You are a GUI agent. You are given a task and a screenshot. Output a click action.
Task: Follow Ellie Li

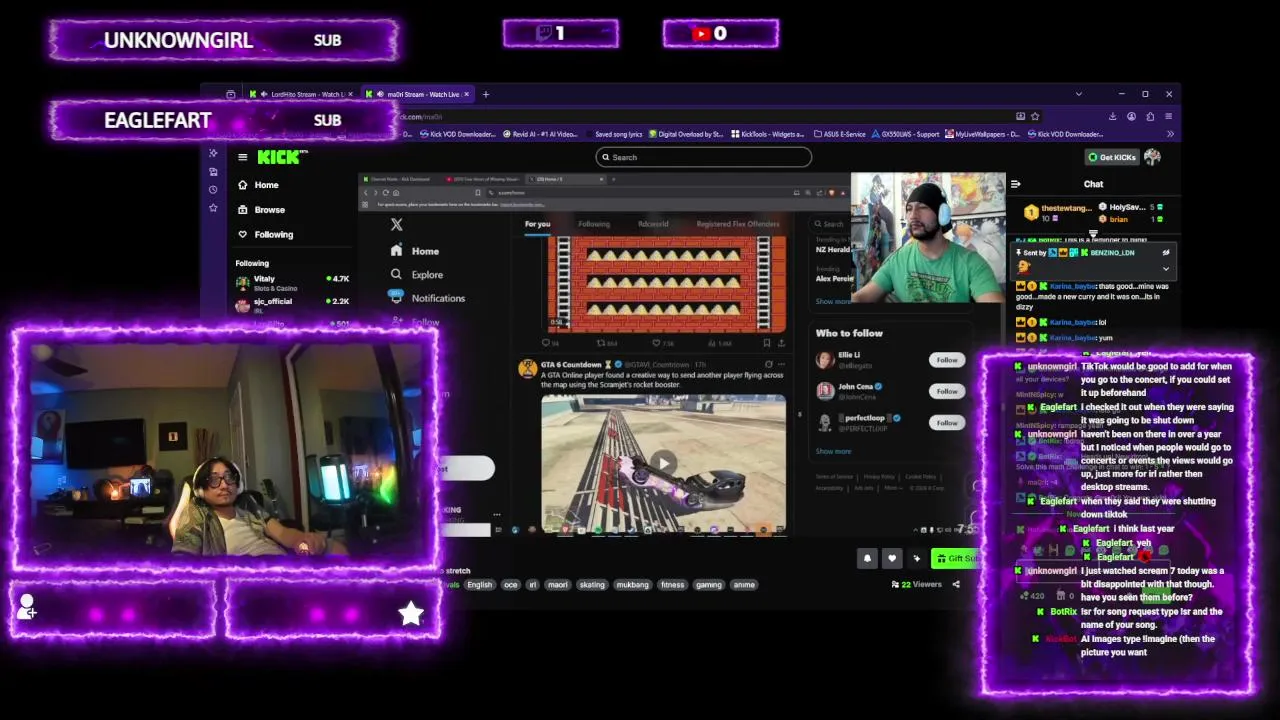[x=947, y=360]
